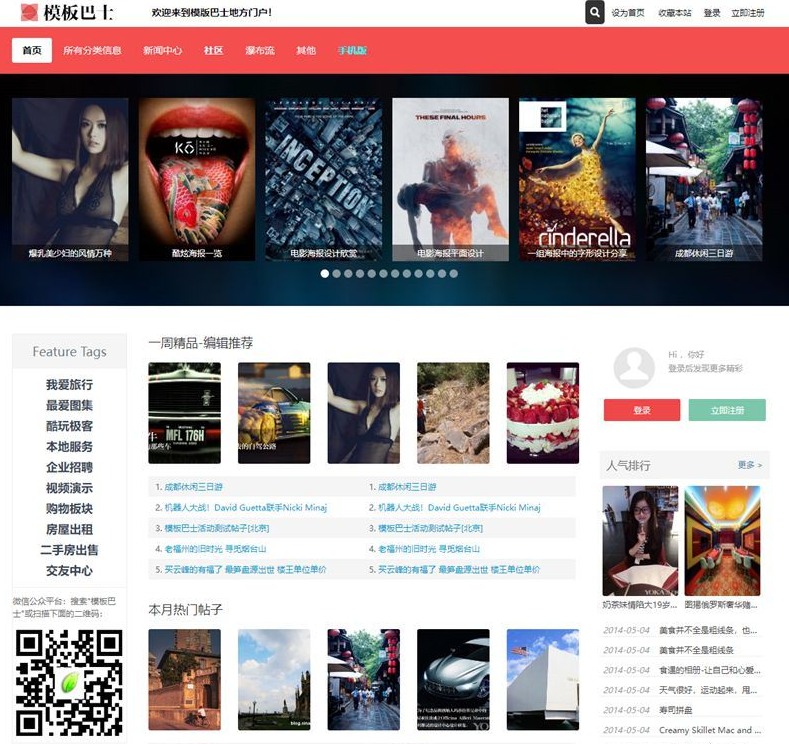This screenshot has height=744, width=789.
Task: Click the gray user avatar icon
Action: point(634,367)
